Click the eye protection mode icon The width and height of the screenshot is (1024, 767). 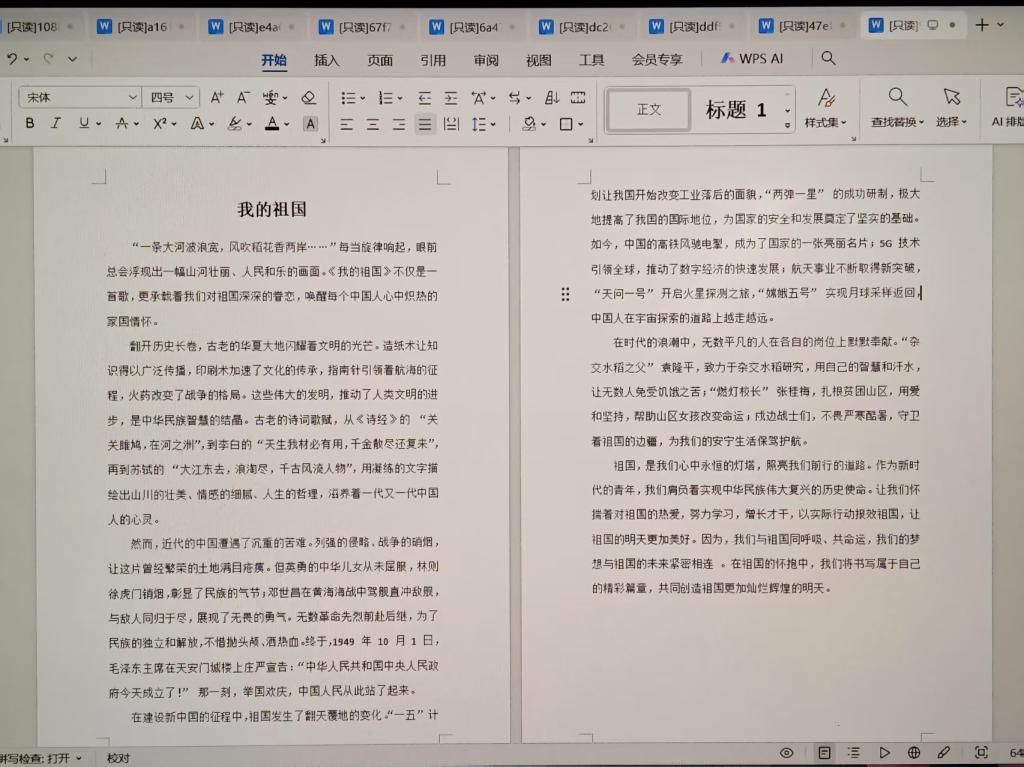pos(787,752)
